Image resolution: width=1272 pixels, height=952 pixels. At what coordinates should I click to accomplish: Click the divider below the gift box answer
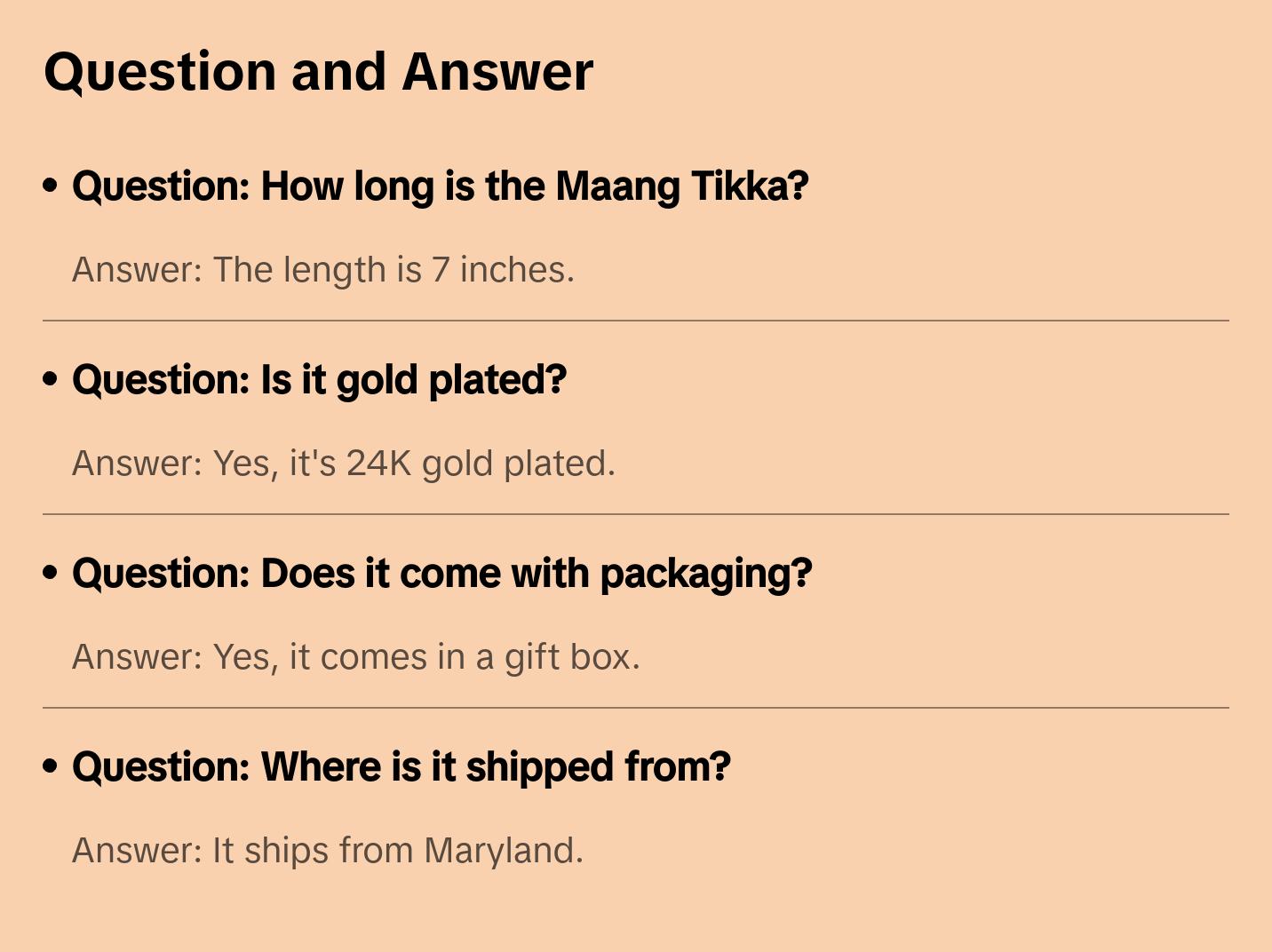pos(636,708)
